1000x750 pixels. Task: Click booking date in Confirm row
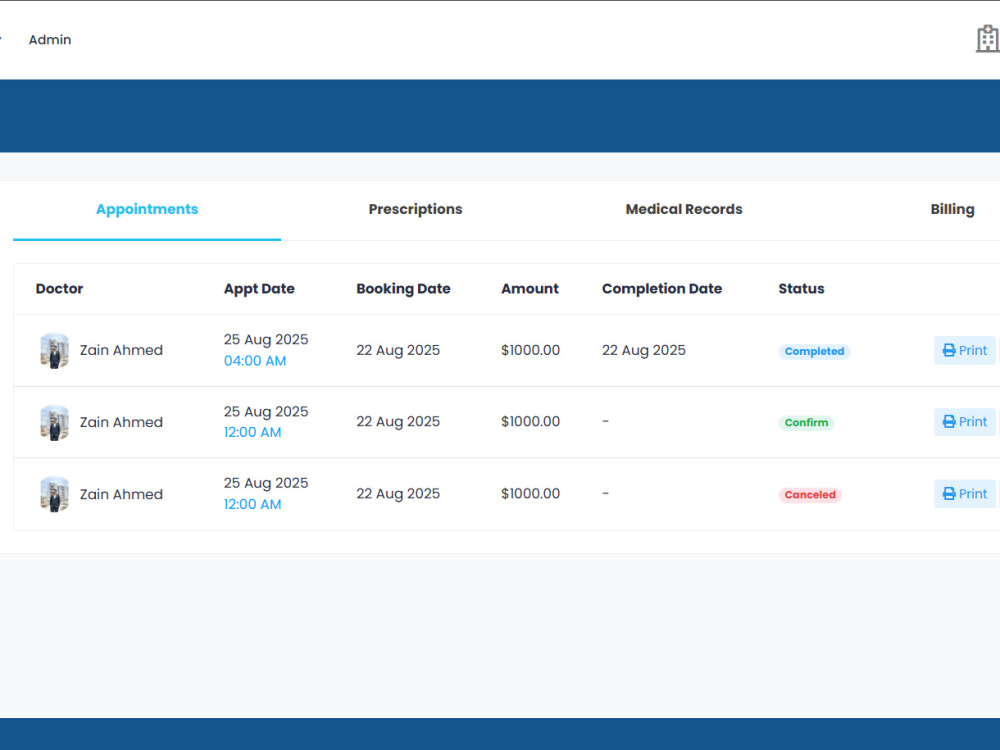398,422
